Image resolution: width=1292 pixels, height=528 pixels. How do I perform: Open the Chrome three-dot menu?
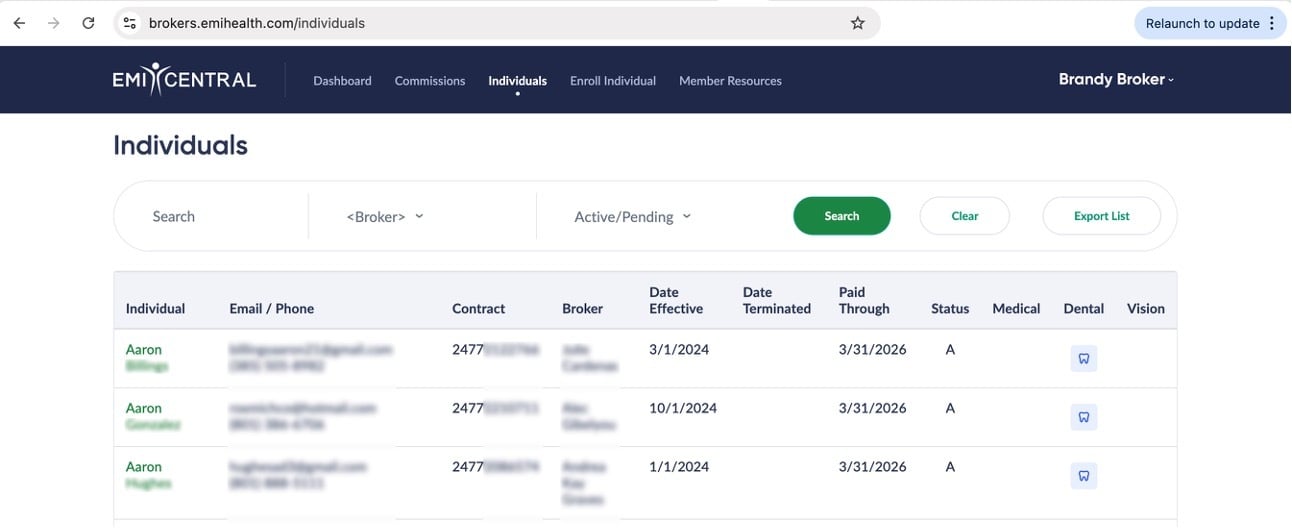(x=1272, y=23)
